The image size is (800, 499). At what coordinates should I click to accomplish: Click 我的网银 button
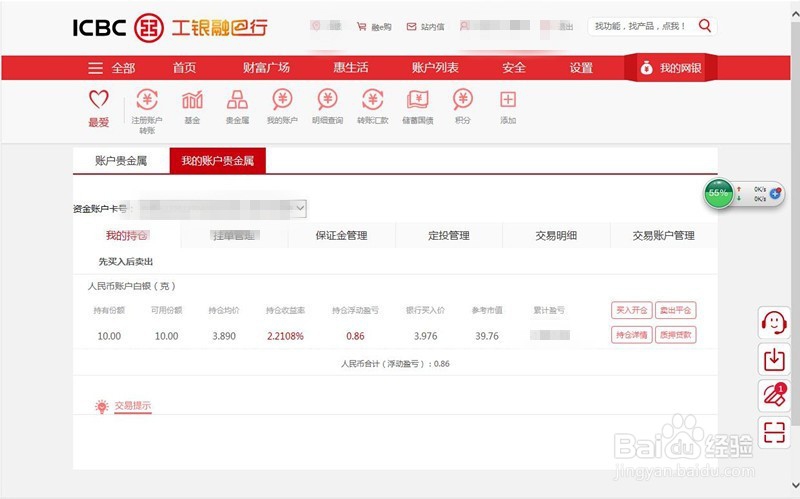(x=671, y=68)
